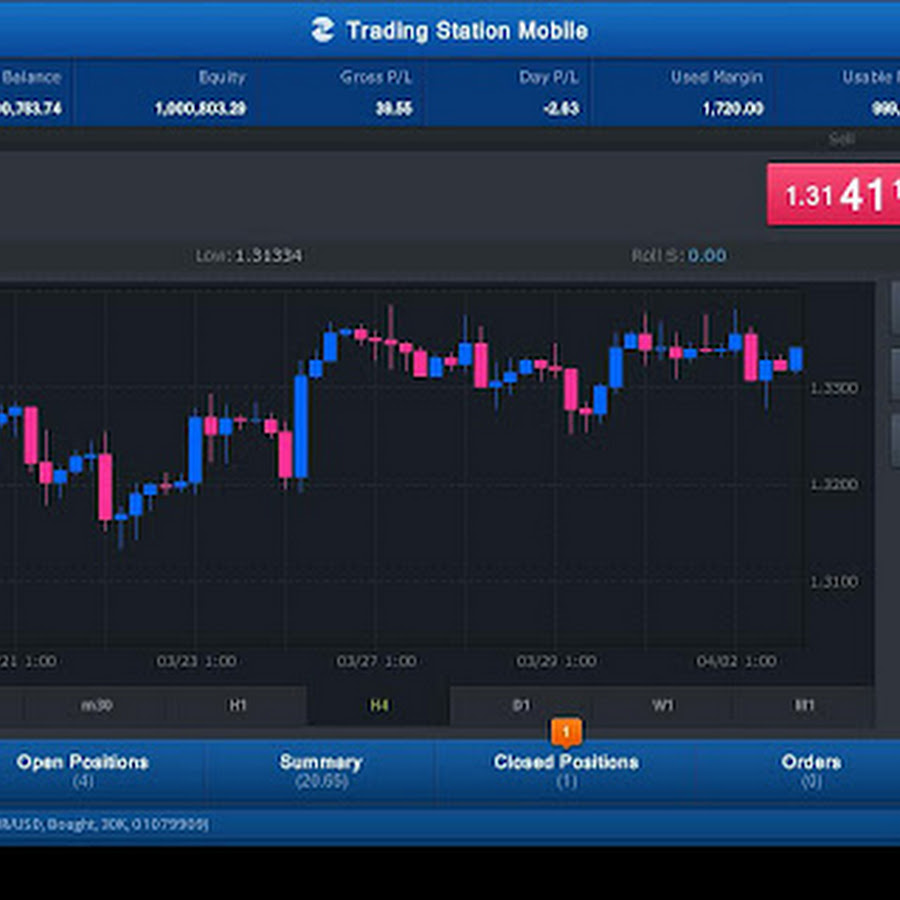This screenshot has width=900, height=900.
Task: Open the Summary tab
Action: [x=321, y=771]
